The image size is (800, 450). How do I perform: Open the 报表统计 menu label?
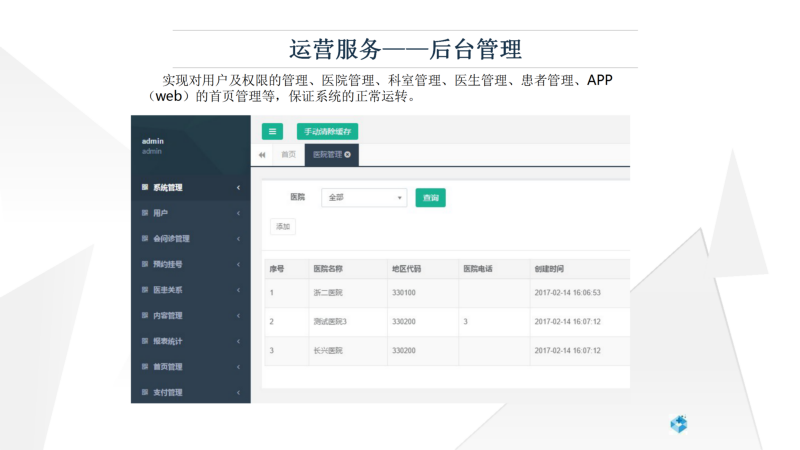[168, 341]
